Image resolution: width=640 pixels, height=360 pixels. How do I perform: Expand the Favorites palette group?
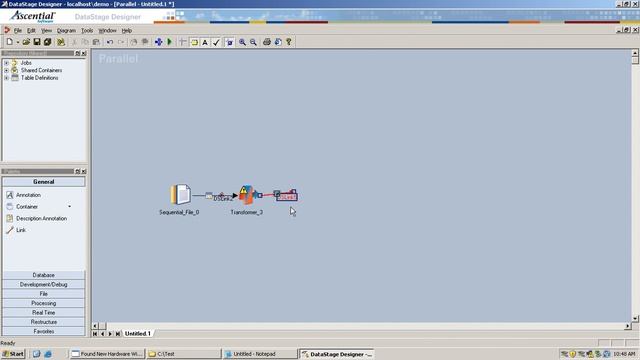[44, 331]
